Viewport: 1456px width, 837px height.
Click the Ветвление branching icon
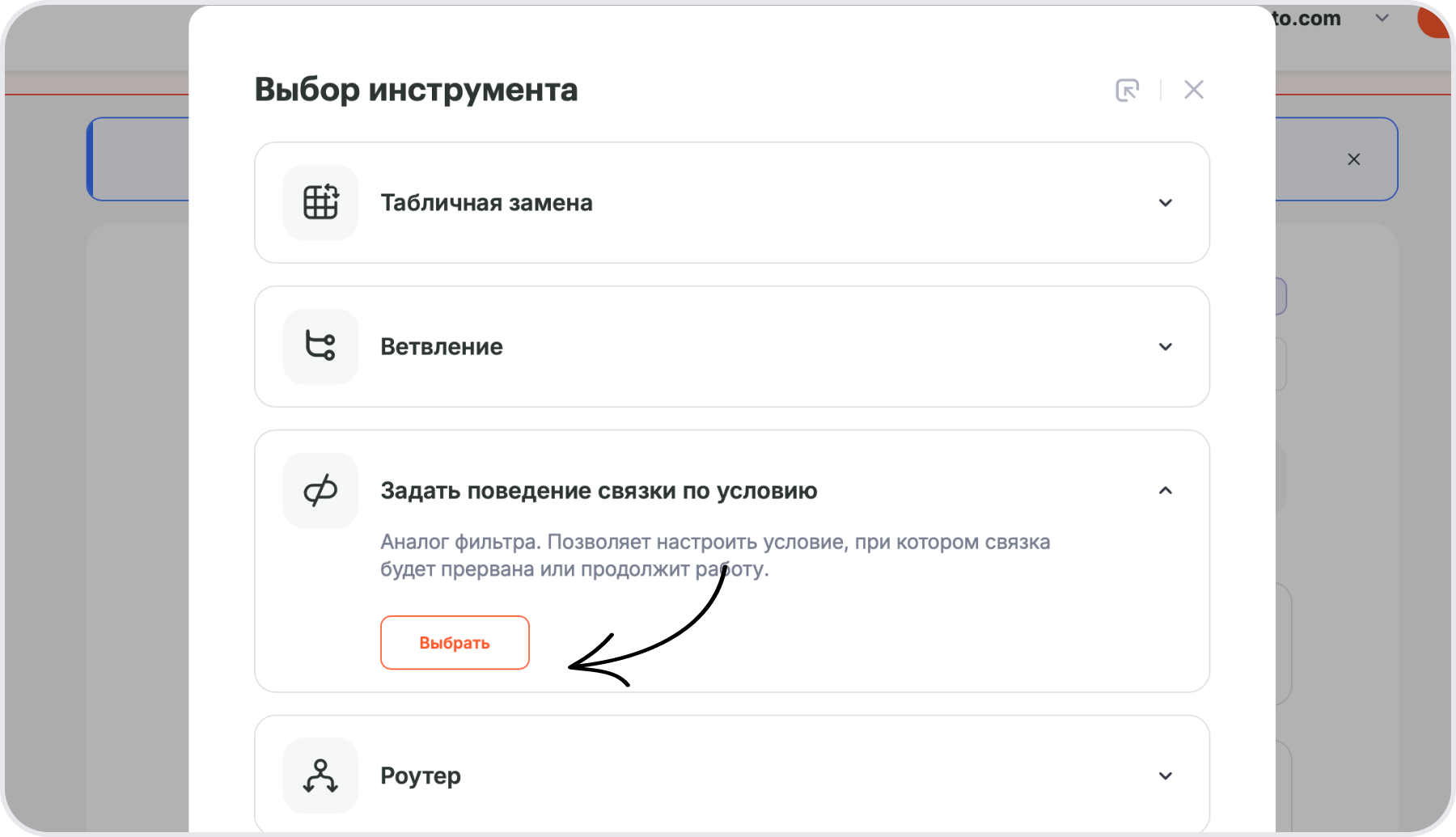pyautogui.click(x=320, y=346)
